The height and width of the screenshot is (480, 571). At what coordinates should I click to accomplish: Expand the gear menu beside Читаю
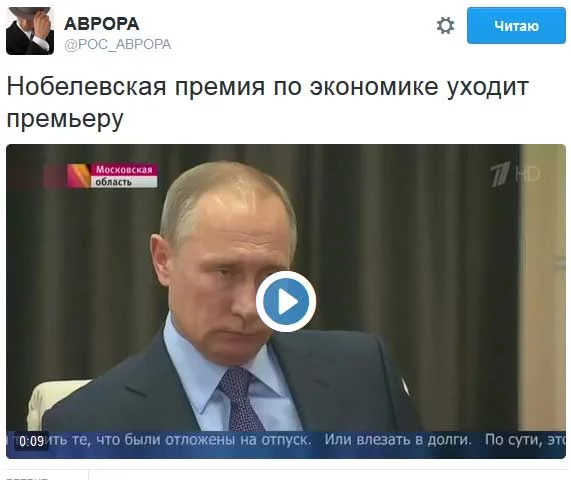coord(445,25)
